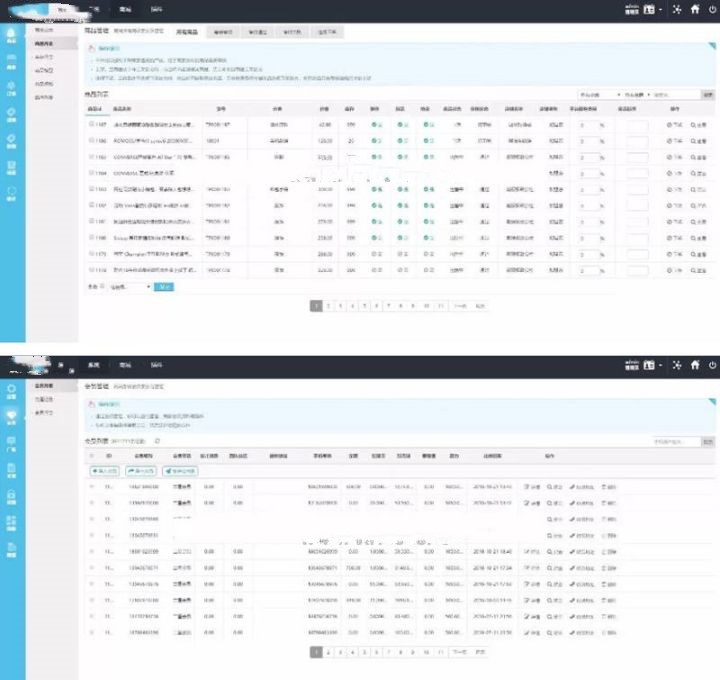Click the home icon in the upper panel header
This screenshot has height=680, width=720.
click(693, 9)
